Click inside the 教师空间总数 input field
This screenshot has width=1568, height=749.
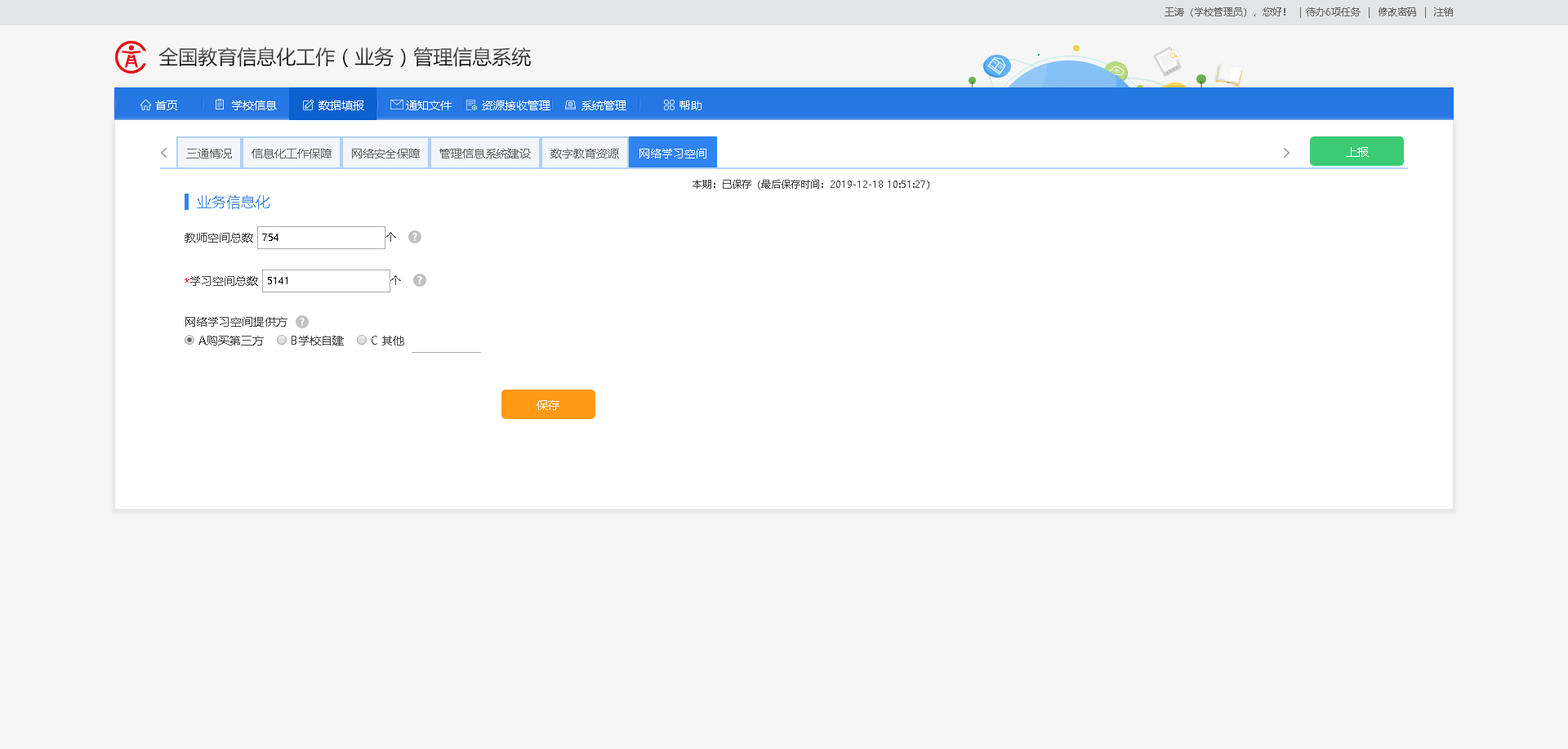(321, 237)
